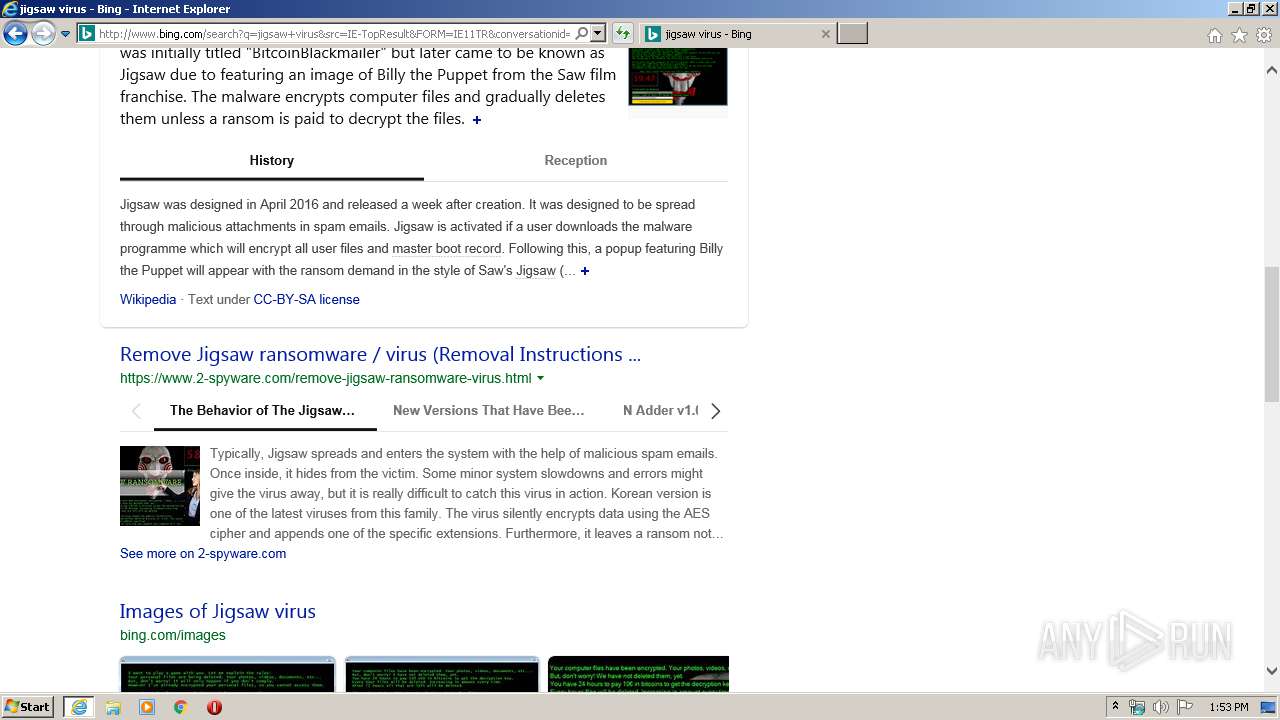1280x720 pixels.
Task: Open Windows Explorer folder taskbar icon
Action: [113, 707]
